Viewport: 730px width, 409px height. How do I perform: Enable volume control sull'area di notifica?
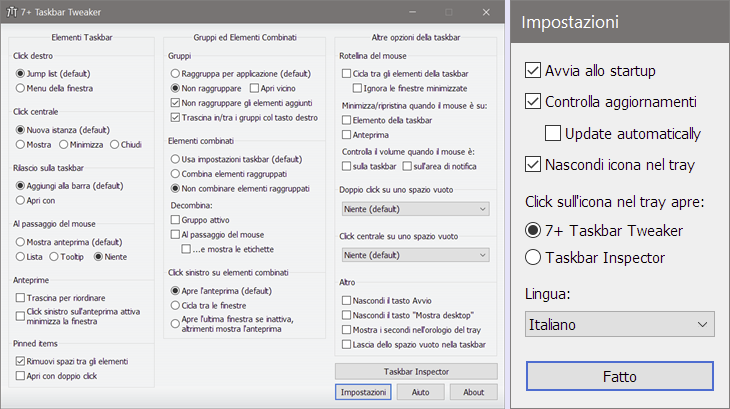[407, 166]
